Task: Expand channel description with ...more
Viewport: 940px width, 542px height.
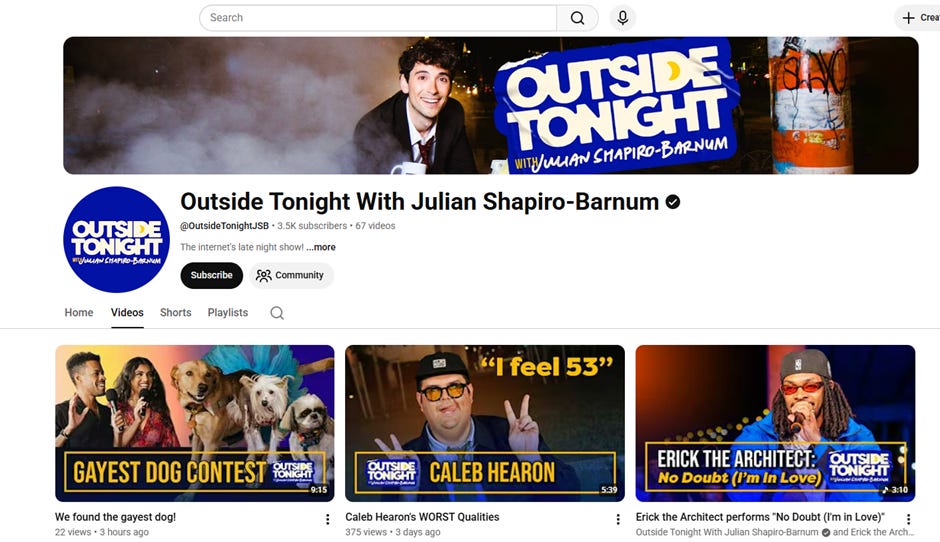Action: coord(321,247)
